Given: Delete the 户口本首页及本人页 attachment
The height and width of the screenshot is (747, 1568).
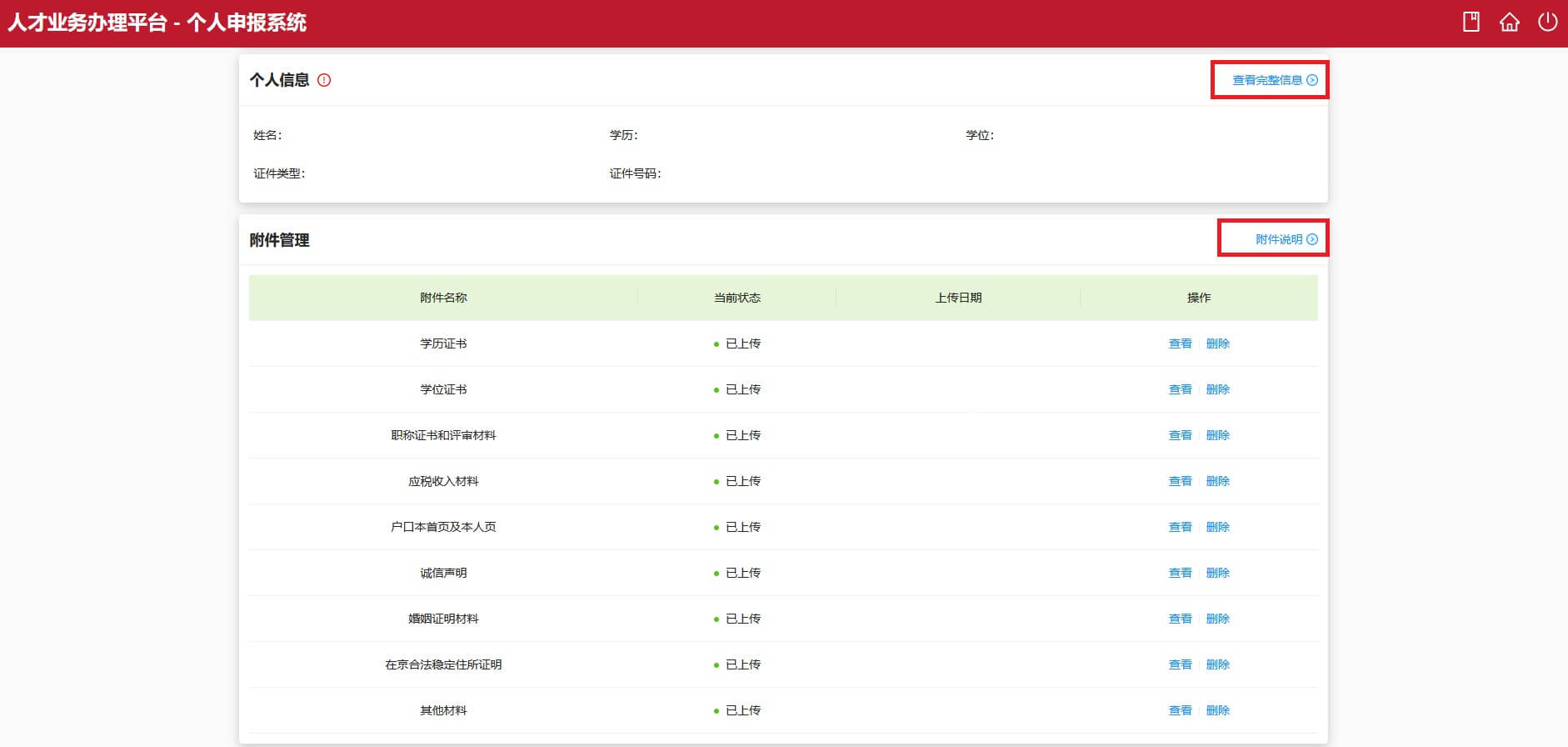Looking at the screenshot, I should click(x=1217, y=527).
